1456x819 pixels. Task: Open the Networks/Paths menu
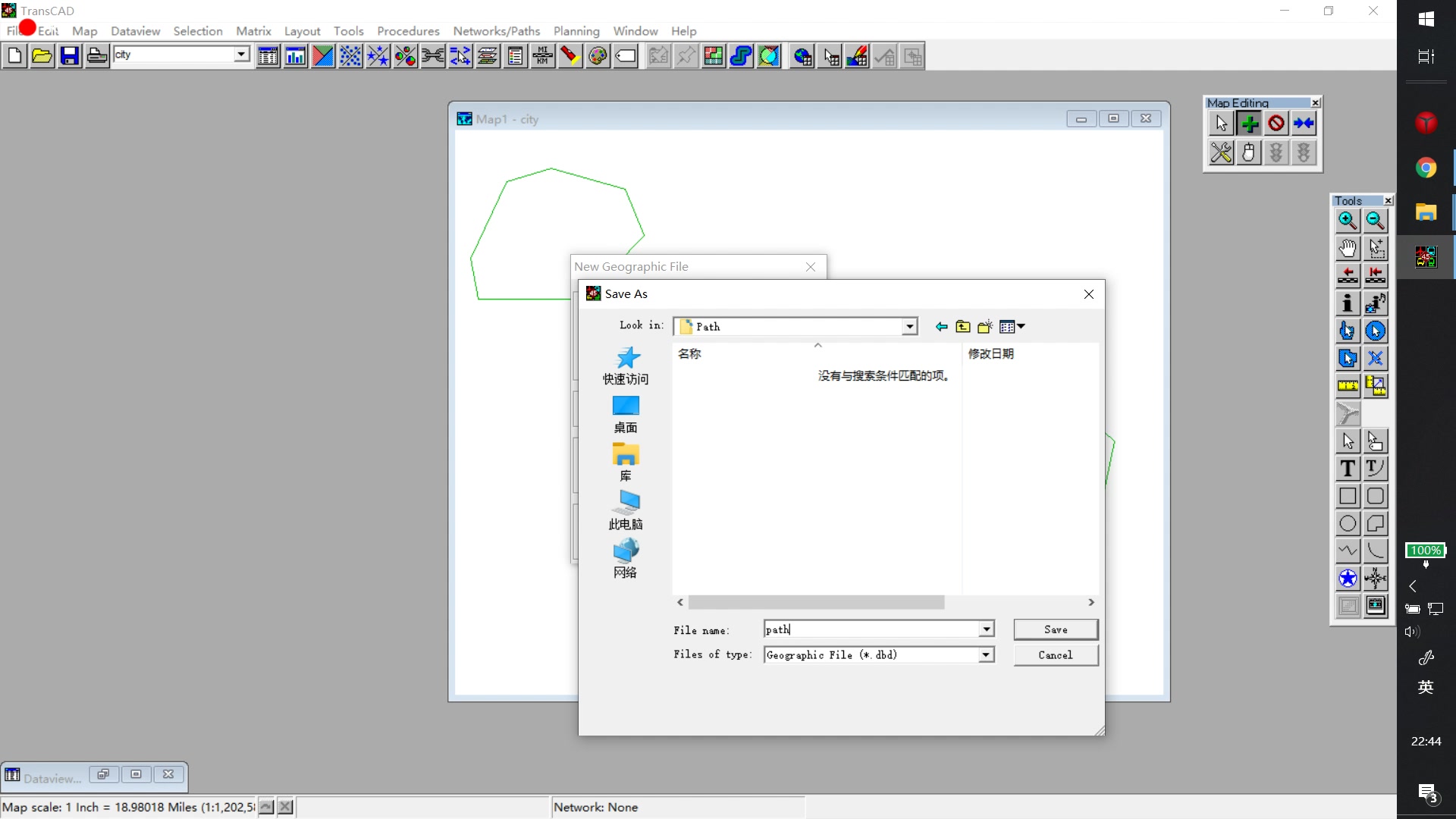[496, 31]
